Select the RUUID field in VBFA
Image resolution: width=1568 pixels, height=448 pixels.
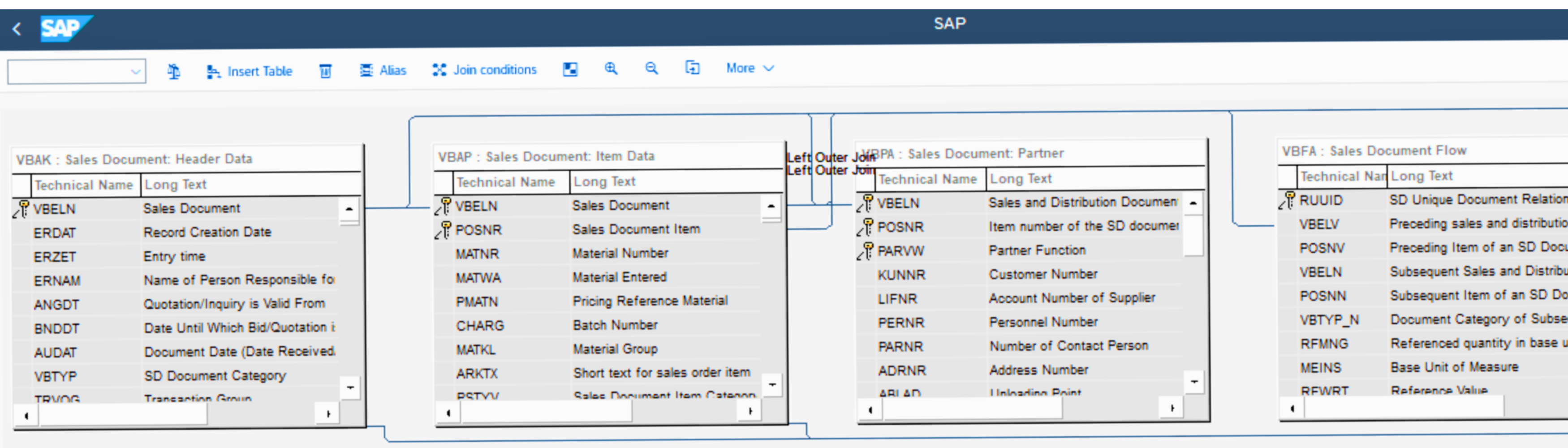(1320, 201)
